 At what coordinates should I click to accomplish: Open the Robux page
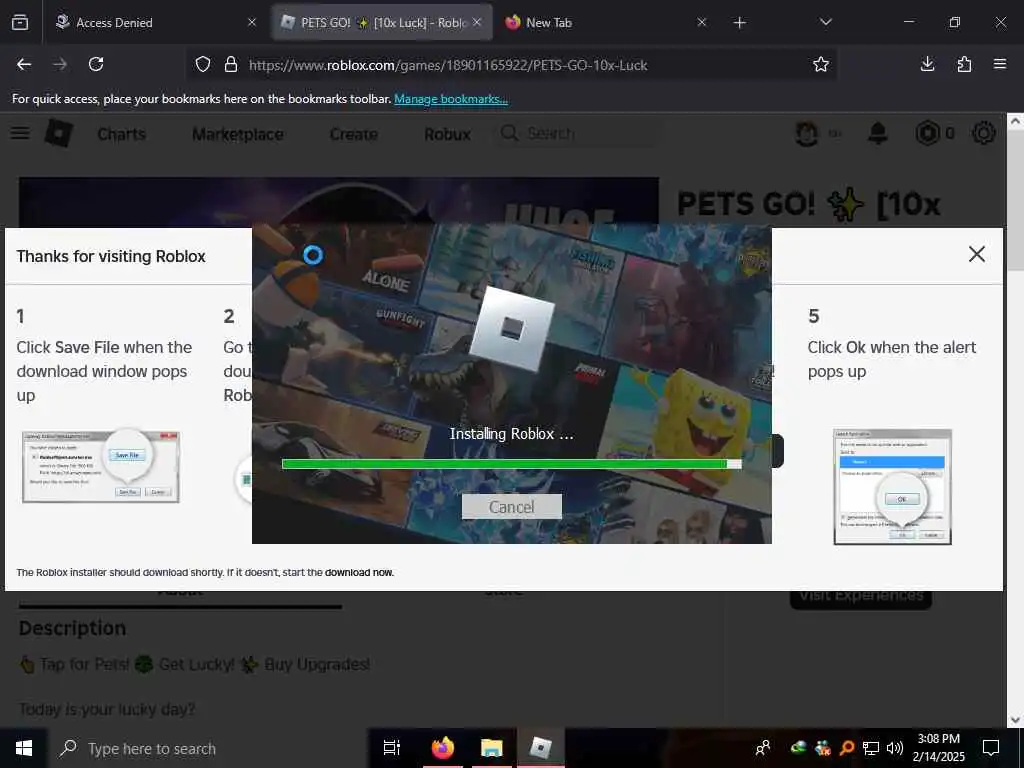point(447,135)
